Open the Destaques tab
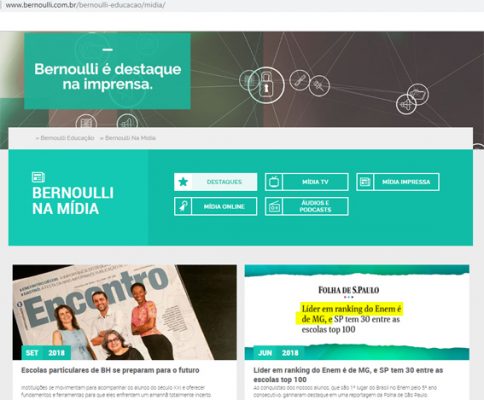484x400 pixels. (x=216, y=182)
